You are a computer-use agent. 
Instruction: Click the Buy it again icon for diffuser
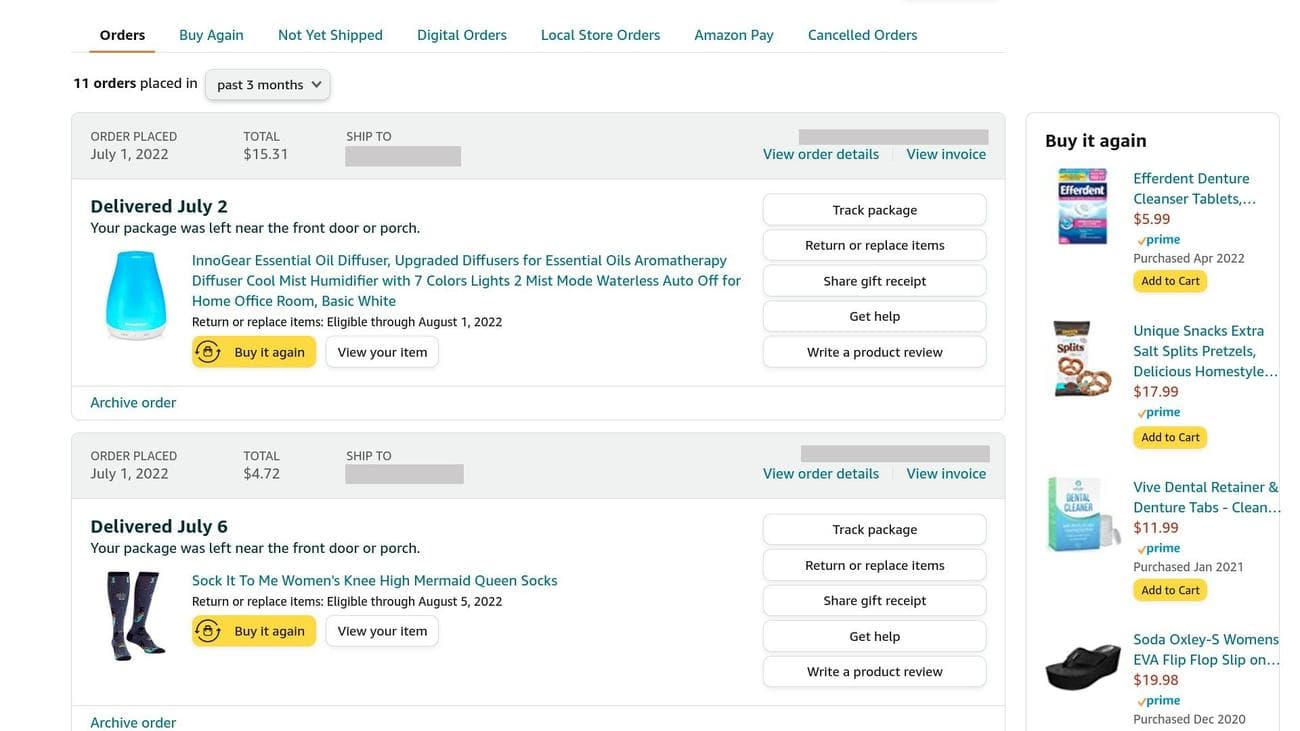pyautogui.click(x=208, y=352)
